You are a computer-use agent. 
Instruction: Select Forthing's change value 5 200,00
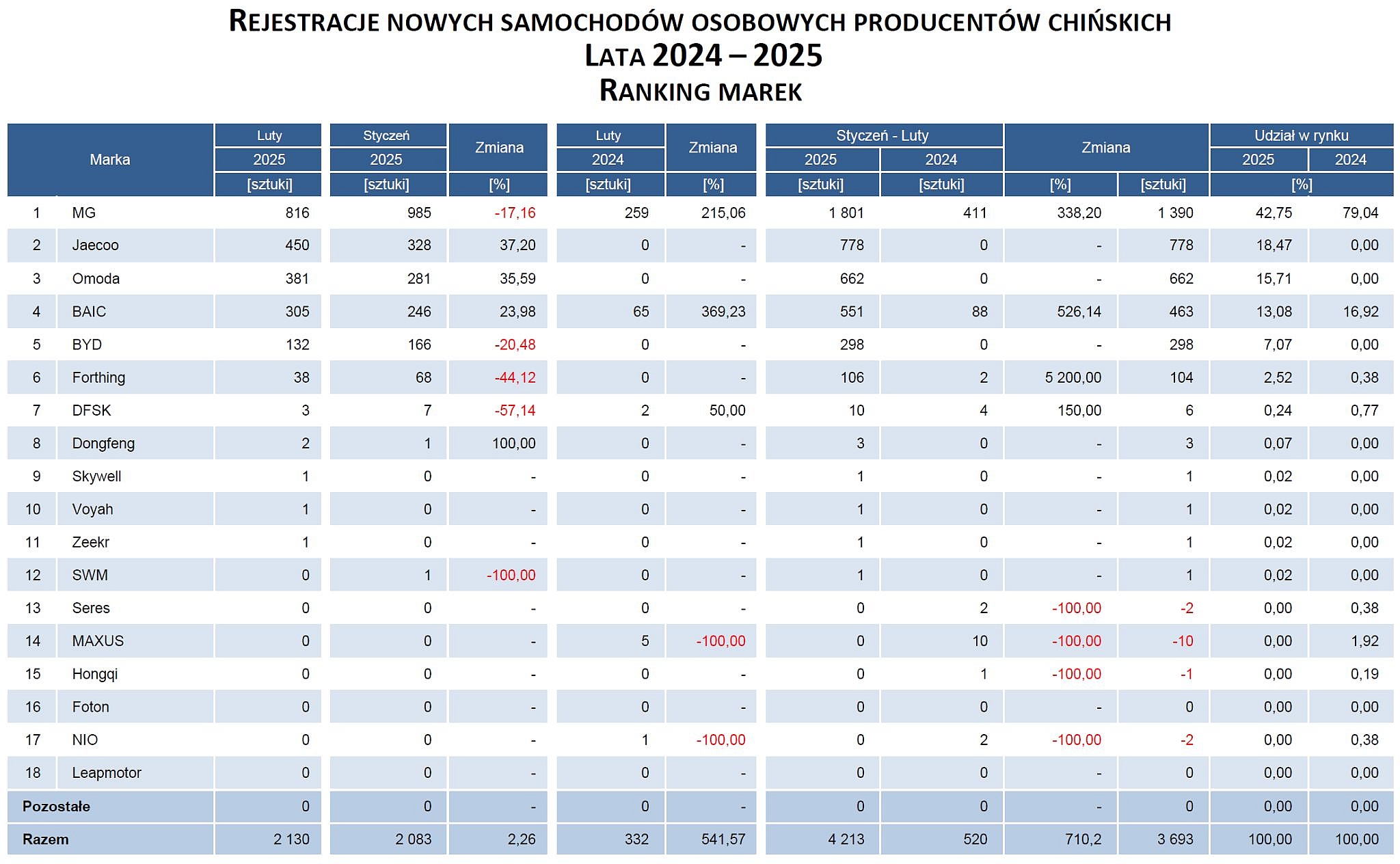1073,377
